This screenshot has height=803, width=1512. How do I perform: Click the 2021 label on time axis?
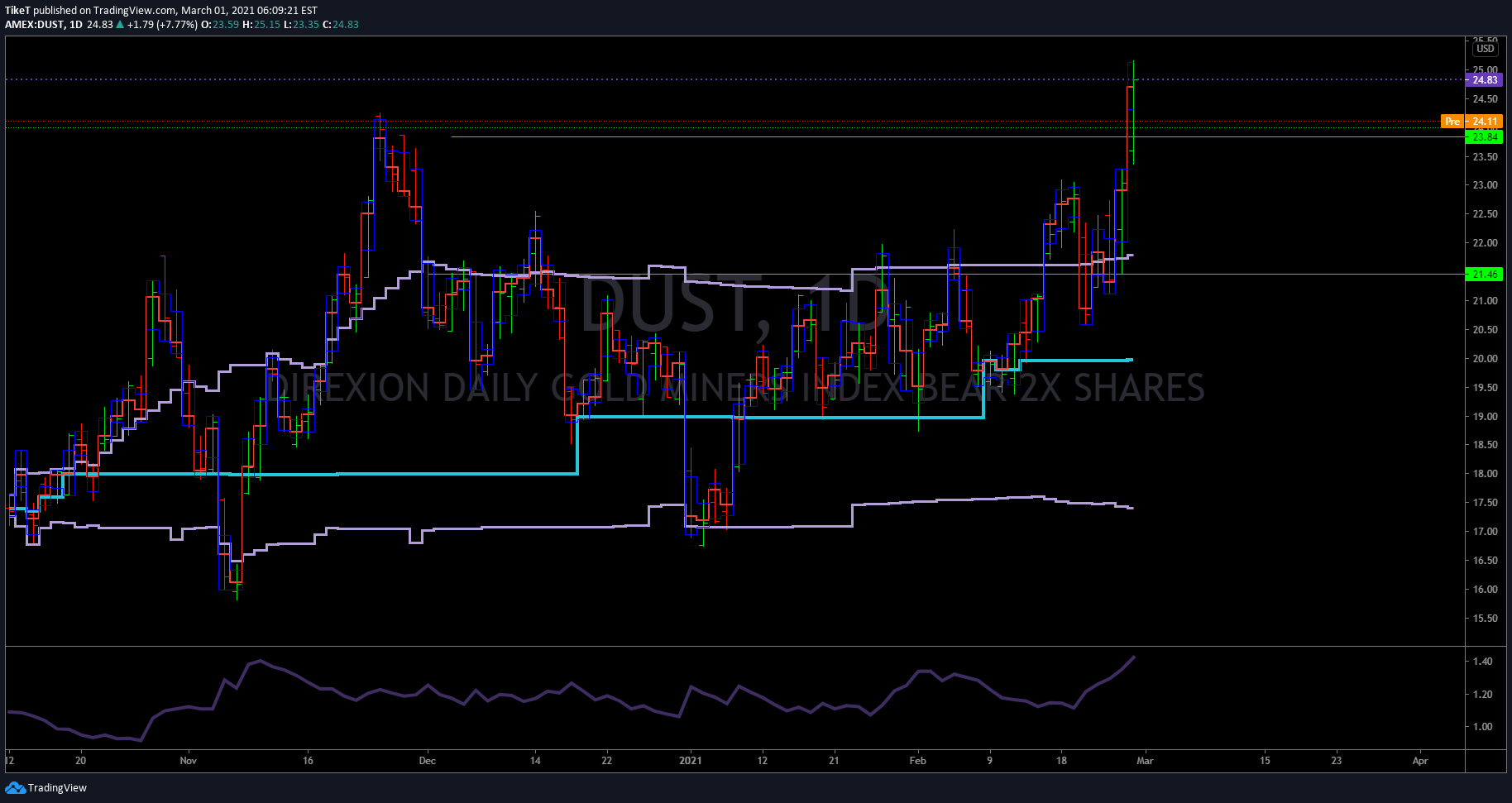(690, 761)
